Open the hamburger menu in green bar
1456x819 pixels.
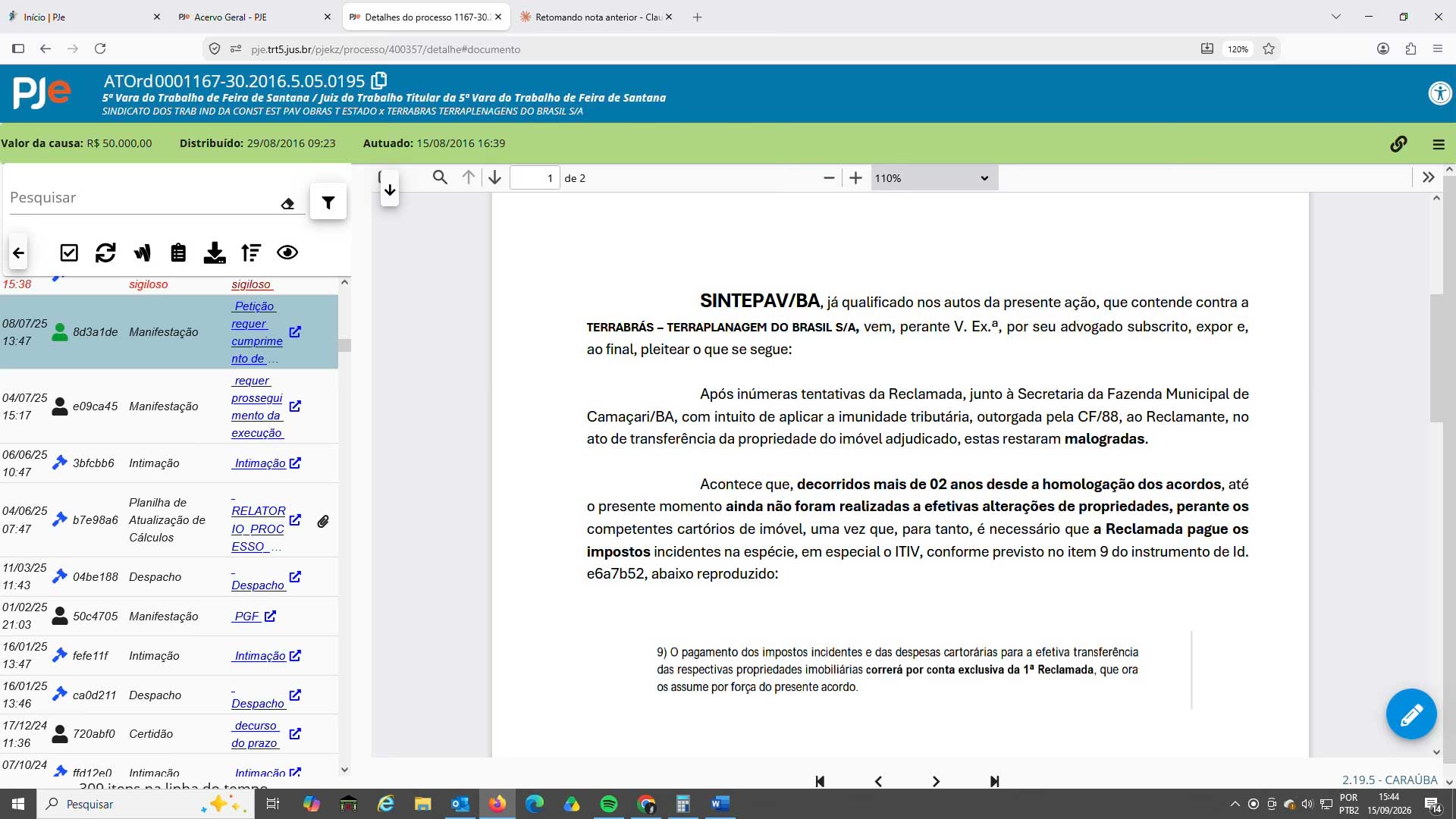(1439, 144)
